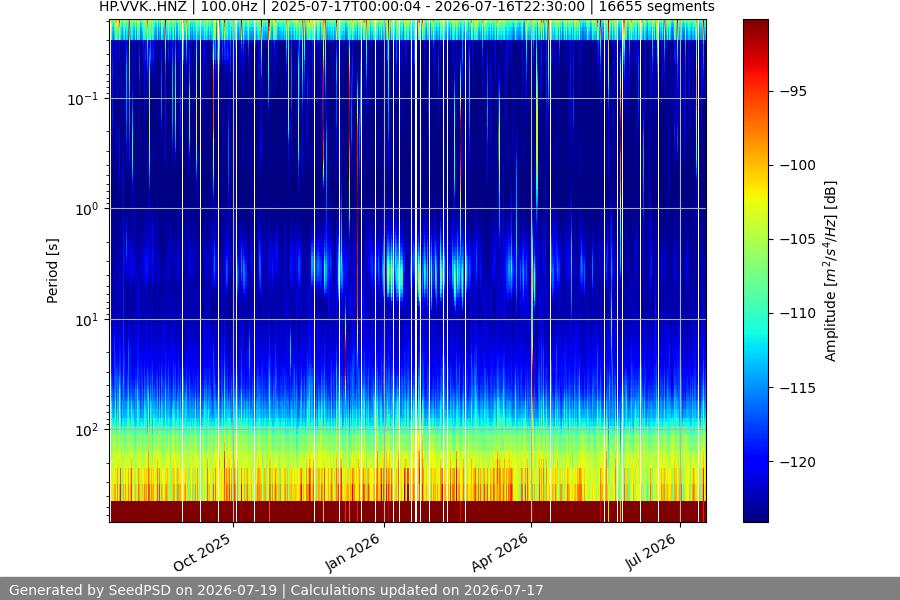Click the 'Period [s]' y-axis label
The image size is (900, 600).
click(x=52, y=271)
